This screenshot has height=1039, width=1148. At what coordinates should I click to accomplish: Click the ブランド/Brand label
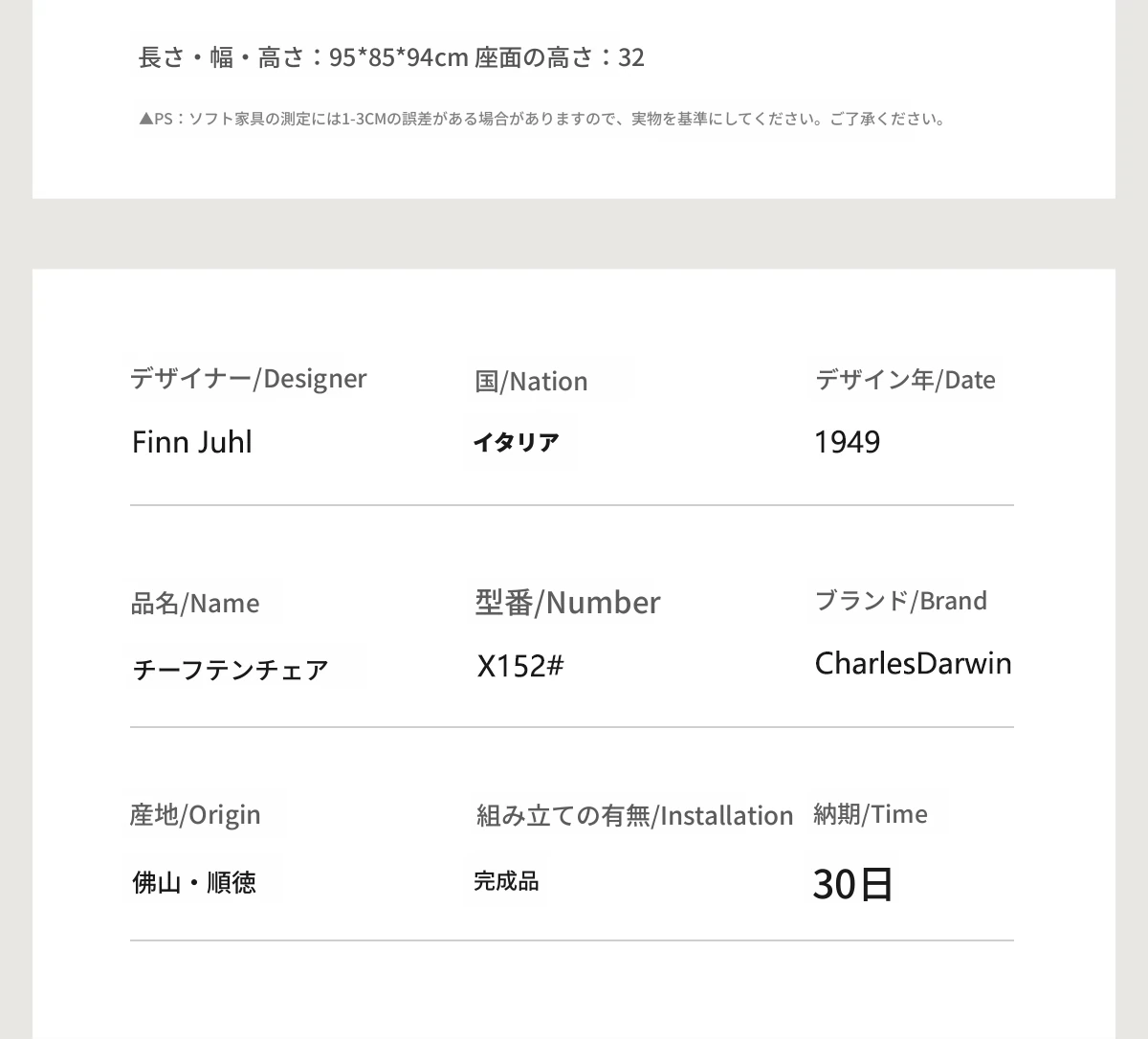point(900,601)
